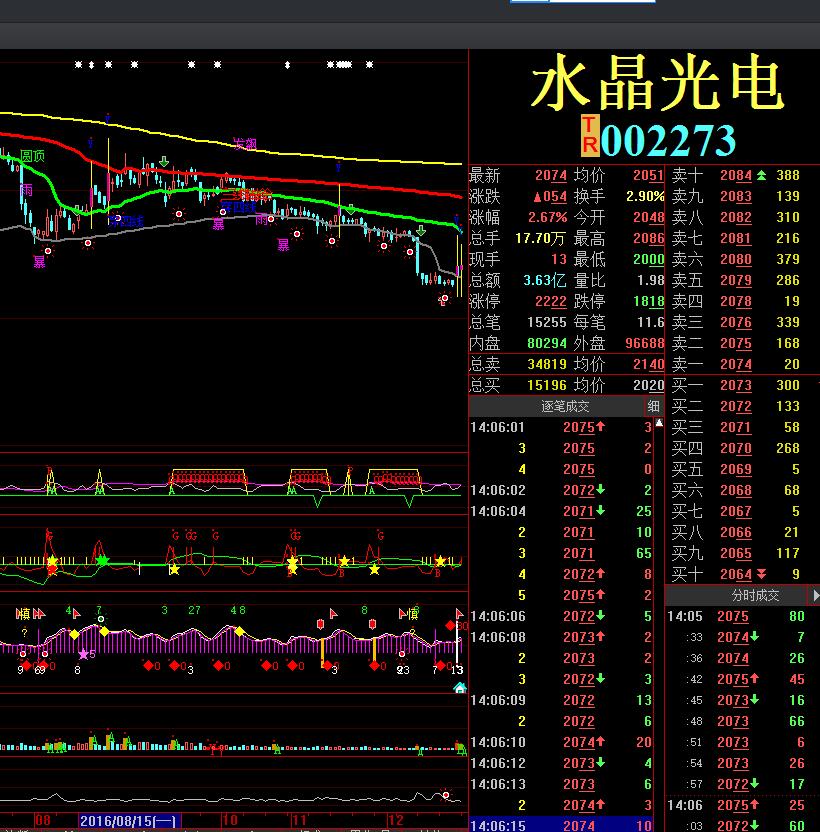Click the 买一 bid price 2073
The width and height of the screenshot is (820, 832).
point(736,385)
